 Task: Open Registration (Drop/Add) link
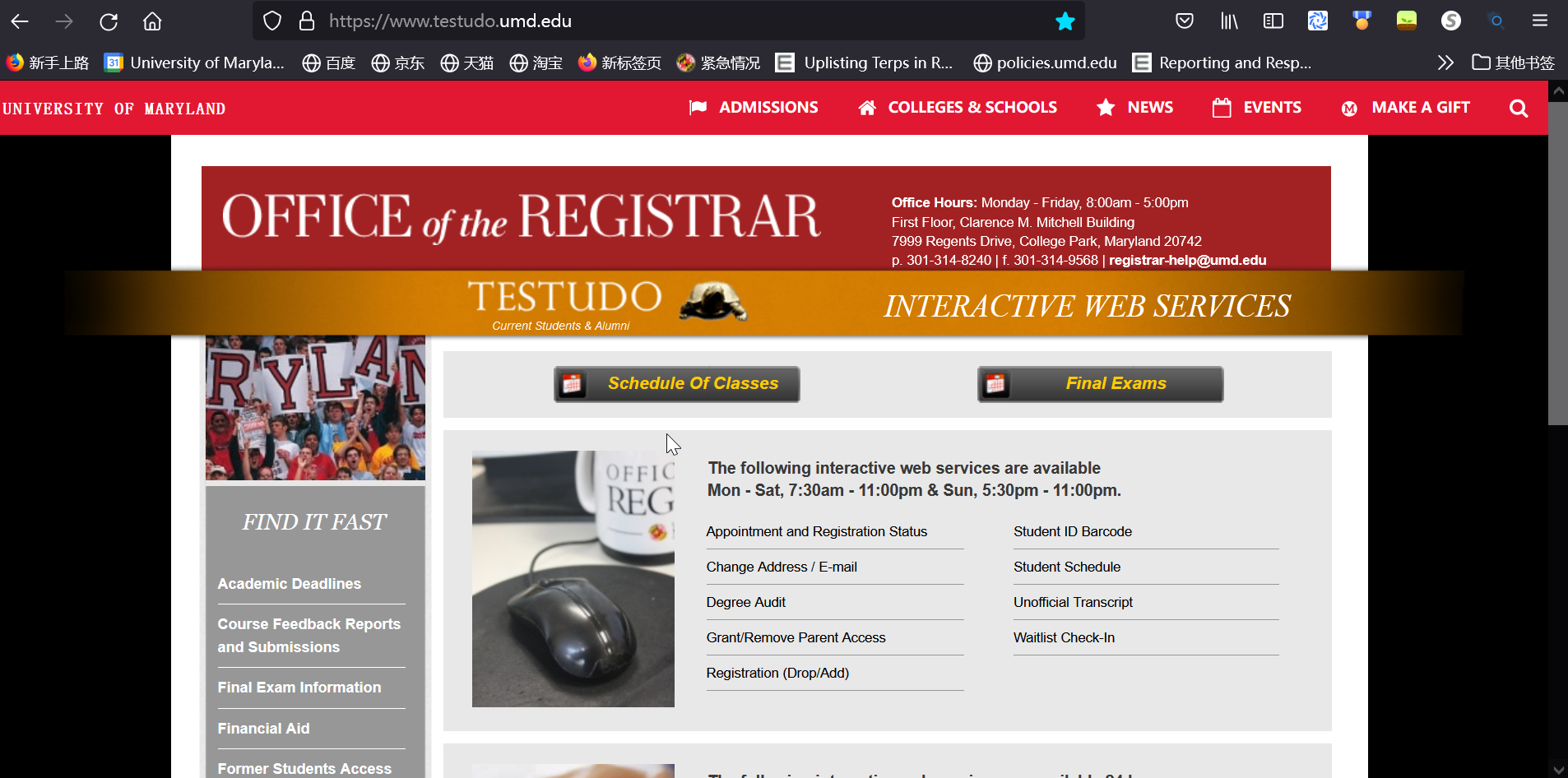pos(777,673)
